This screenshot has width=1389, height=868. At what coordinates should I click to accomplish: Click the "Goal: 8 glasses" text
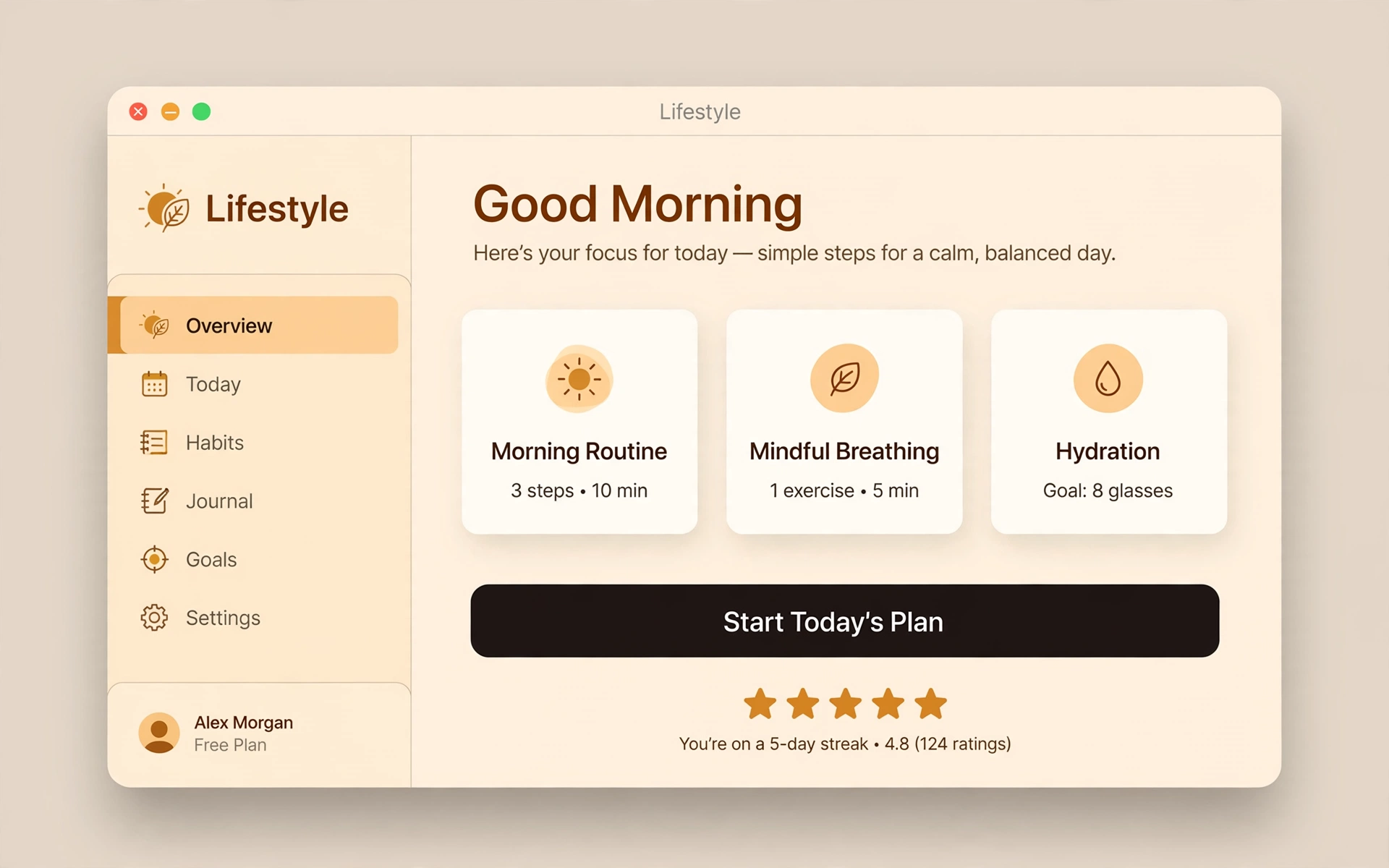[1108, 490]
